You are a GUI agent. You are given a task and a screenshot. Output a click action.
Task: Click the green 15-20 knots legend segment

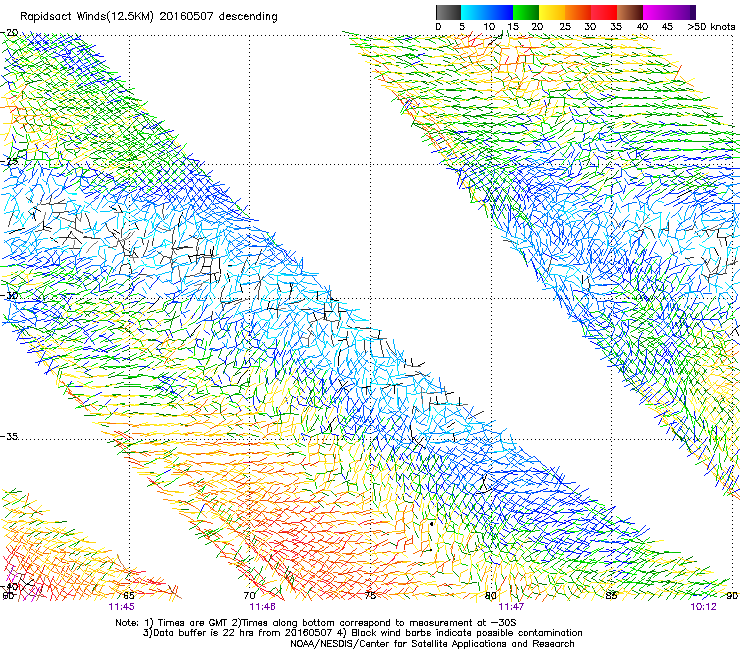coord(526,12)
